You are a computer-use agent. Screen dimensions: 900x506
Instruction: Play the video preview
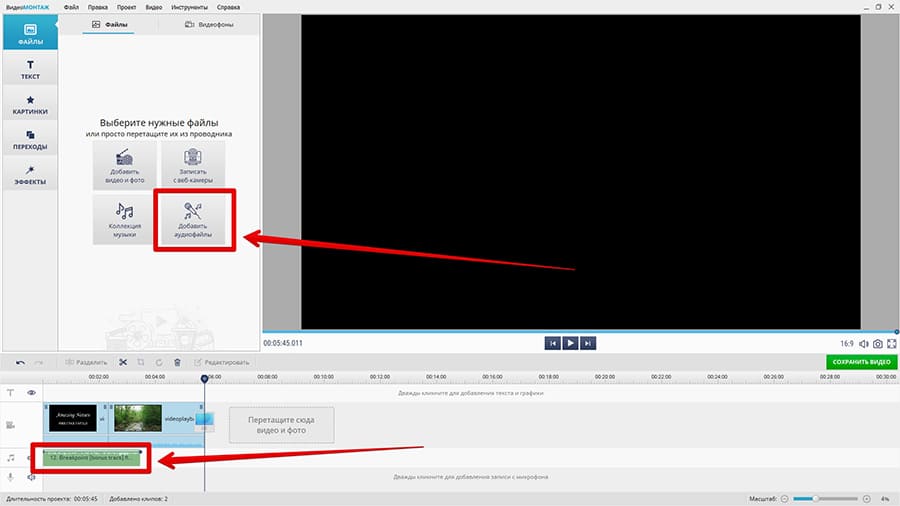[x=570, y=343]
